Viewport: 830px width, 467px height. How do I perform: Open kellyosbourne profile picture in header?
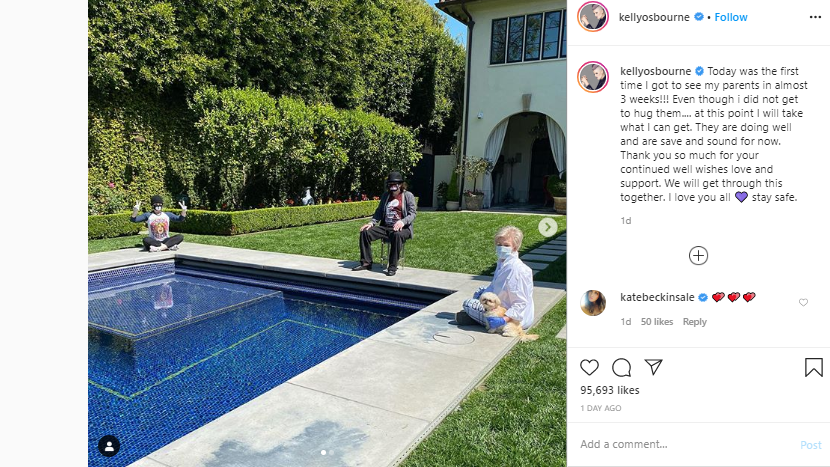(593, 16)
